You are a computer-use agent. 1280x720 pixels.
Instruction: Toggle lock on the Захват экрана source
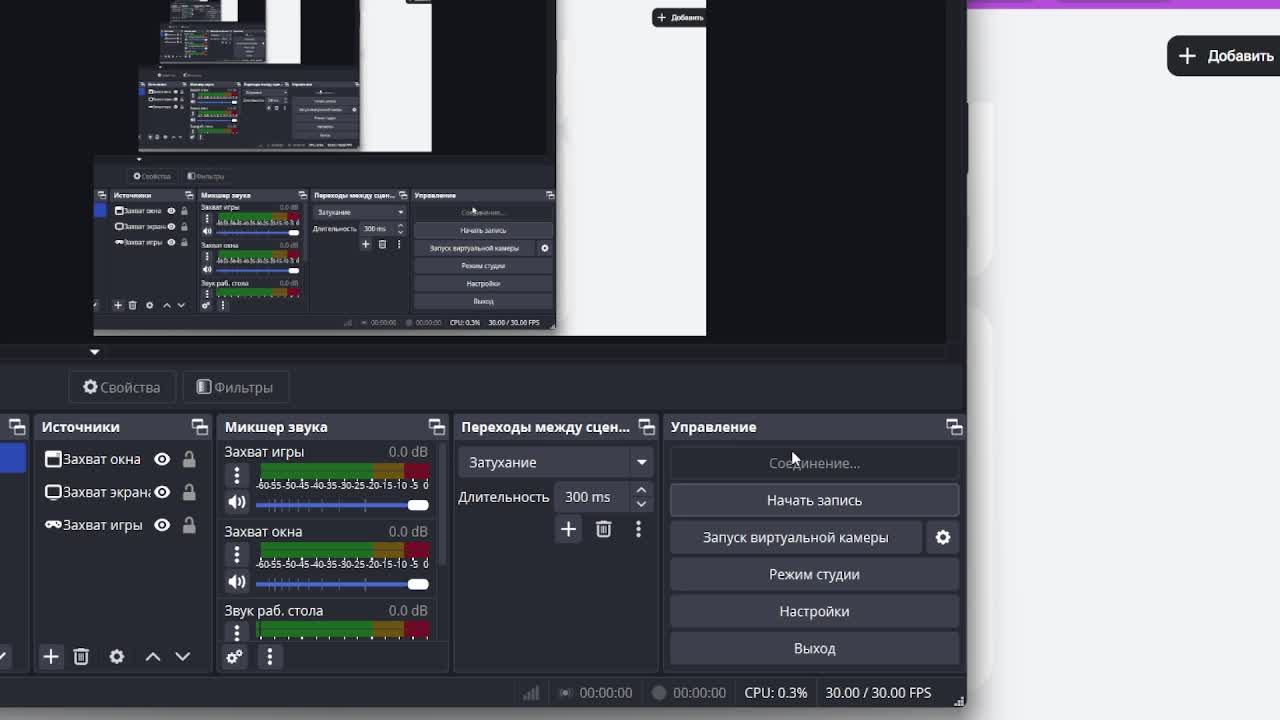pyautogui.click(x=189, y=492)
